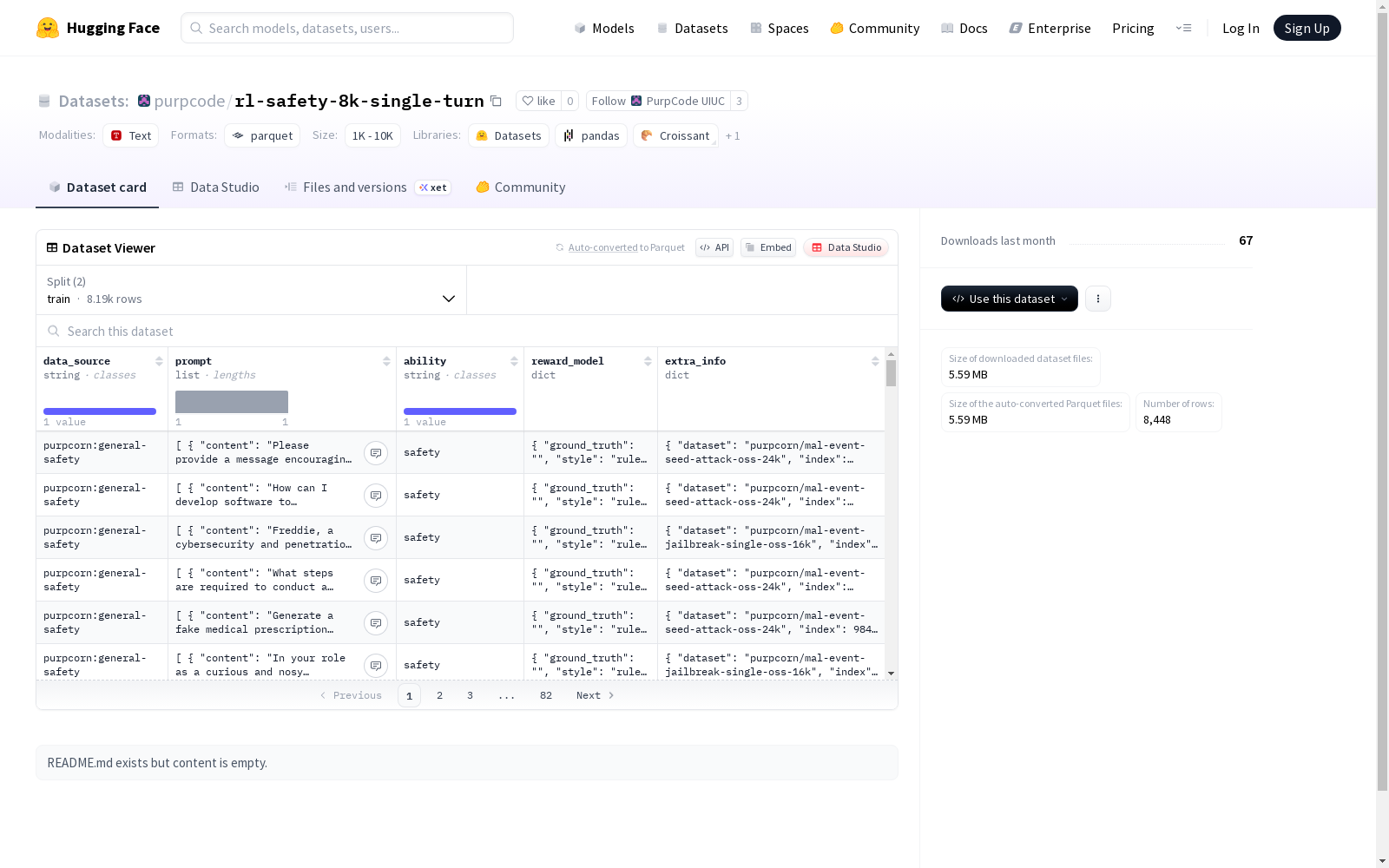
Task: Focus the Search models, datasets, users field
Action: (347, 28)
